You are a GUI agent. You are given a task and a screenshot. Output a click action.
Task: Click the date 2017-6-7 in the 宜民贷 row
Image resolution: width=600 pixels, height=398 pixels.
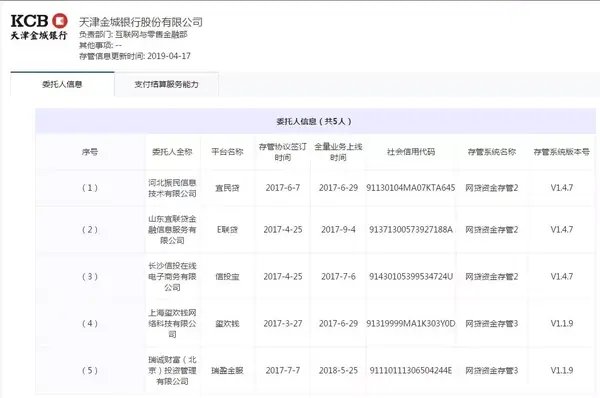tap(283, 188)
